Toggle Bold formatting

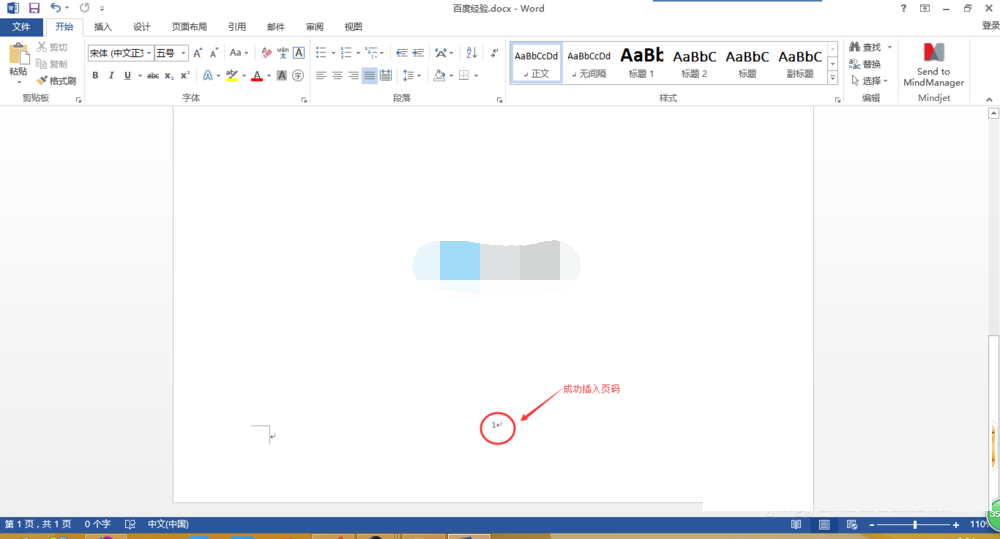tap(95, 75)
